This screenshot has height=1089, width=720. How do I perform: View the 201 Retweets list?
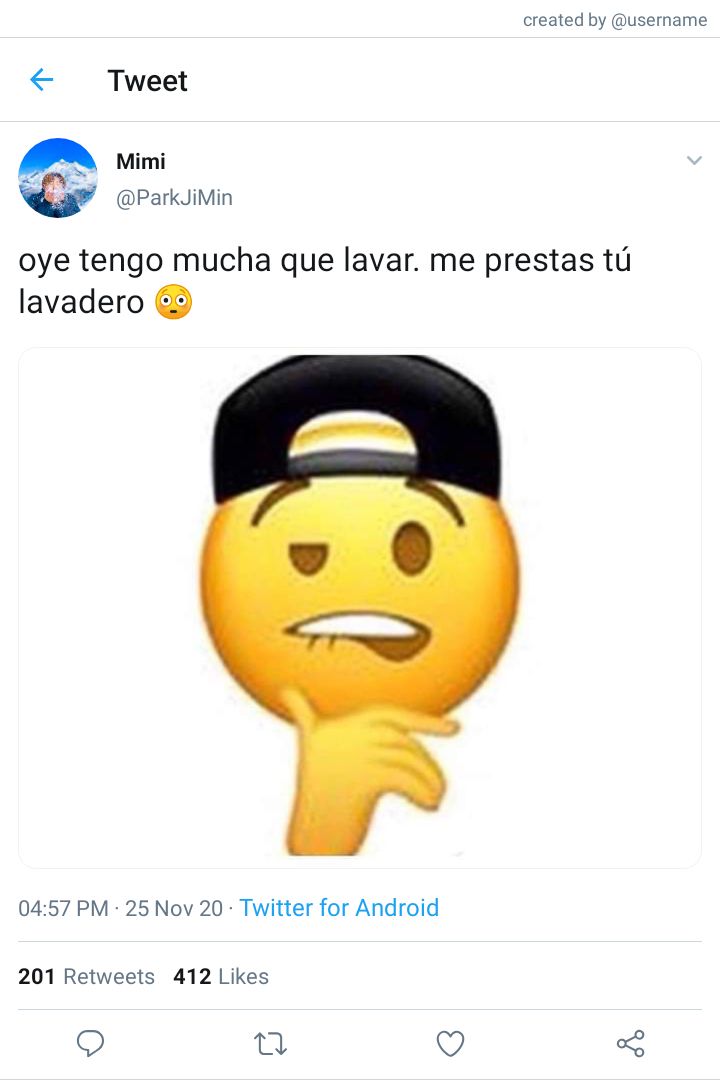pos(86,976)
